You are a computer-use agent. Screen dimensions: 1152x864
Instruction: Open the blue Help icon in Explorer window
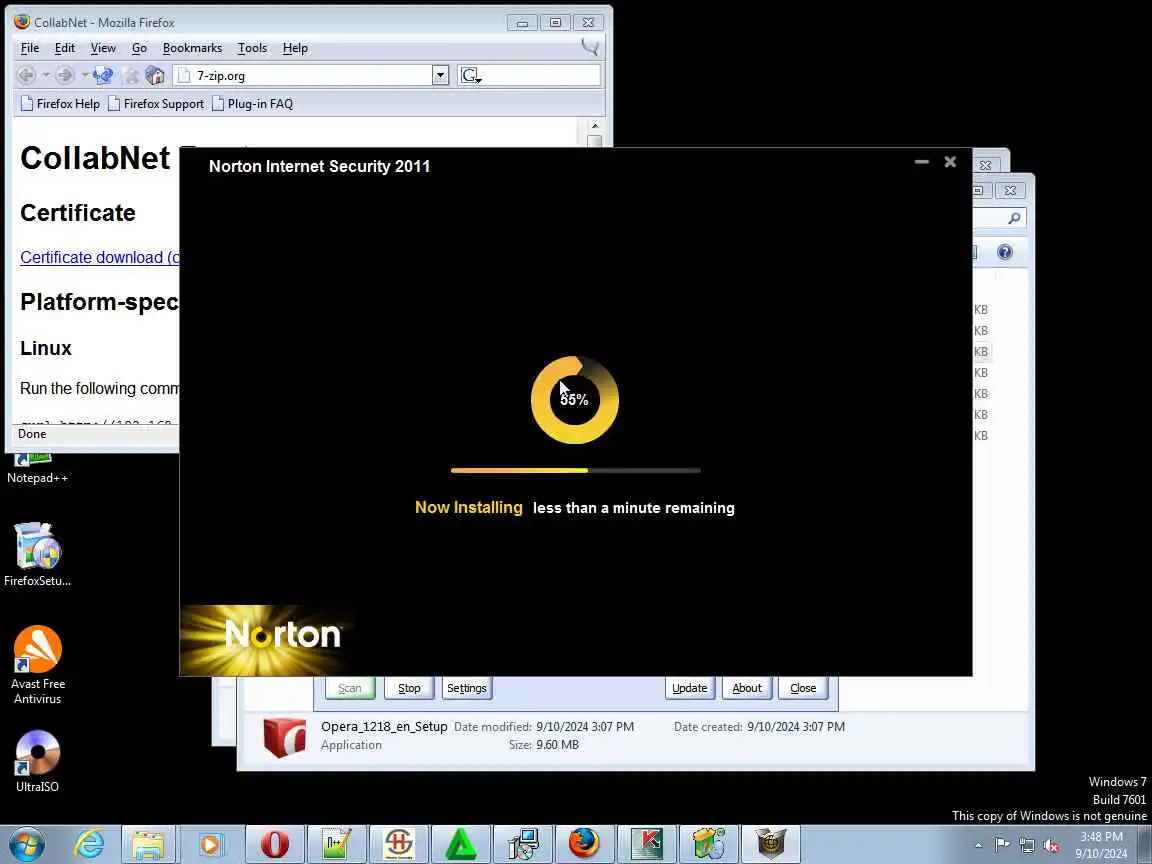pyautogui.click(x=1004, y=252)
